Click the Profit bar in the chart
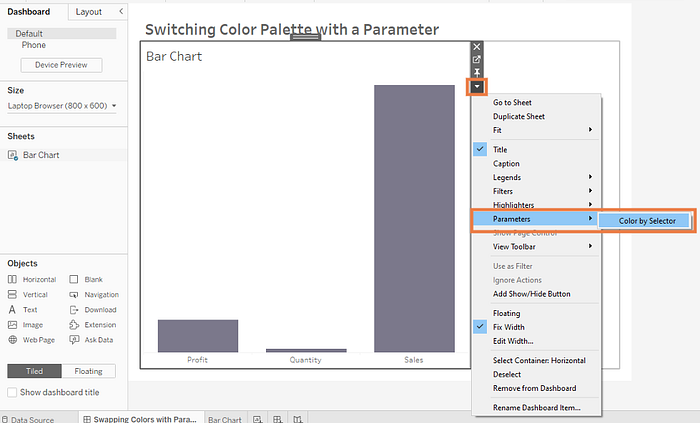The width and height of the screenshot is (700, 423). point(198,336)
